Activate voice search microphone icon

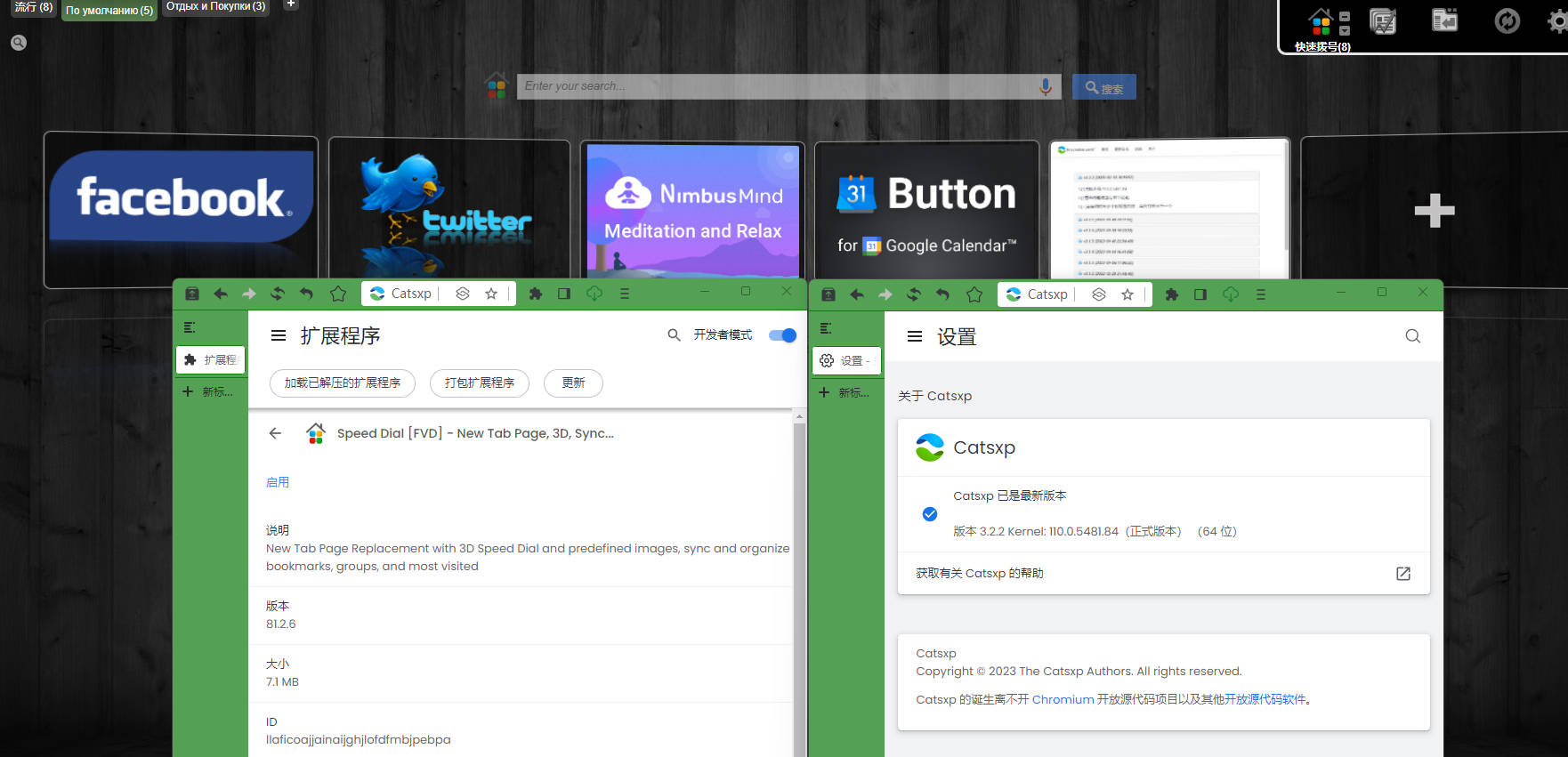click(x=1046, y=86)
